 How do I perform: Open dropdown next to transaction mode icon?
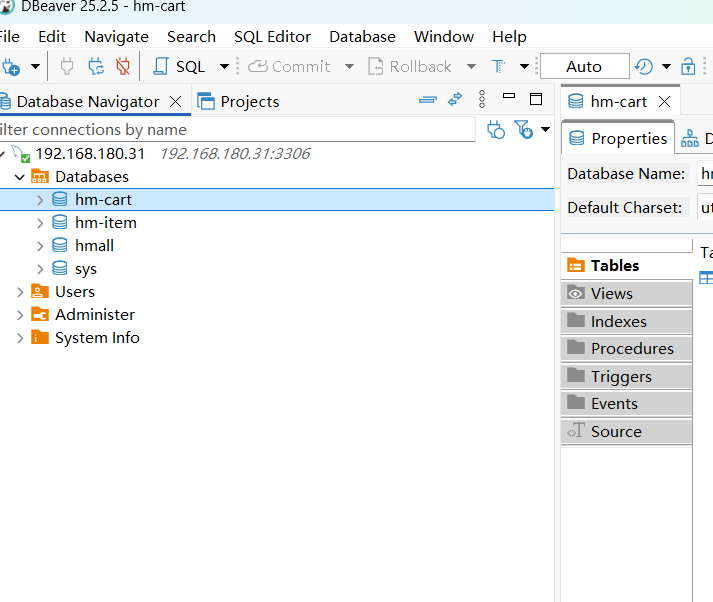click(524, 67)
